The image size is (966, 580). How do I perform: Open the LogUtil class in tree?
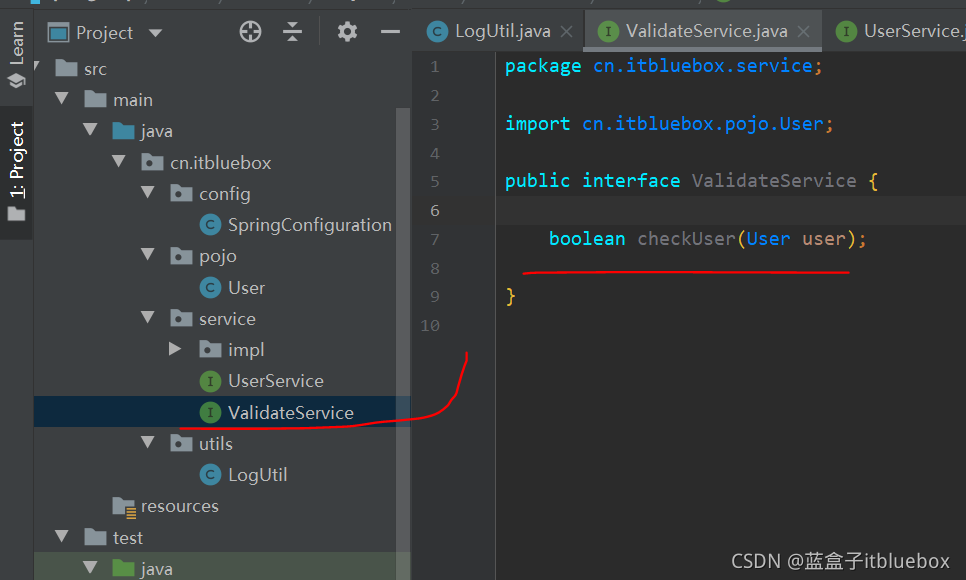click(x=258, y=475)
